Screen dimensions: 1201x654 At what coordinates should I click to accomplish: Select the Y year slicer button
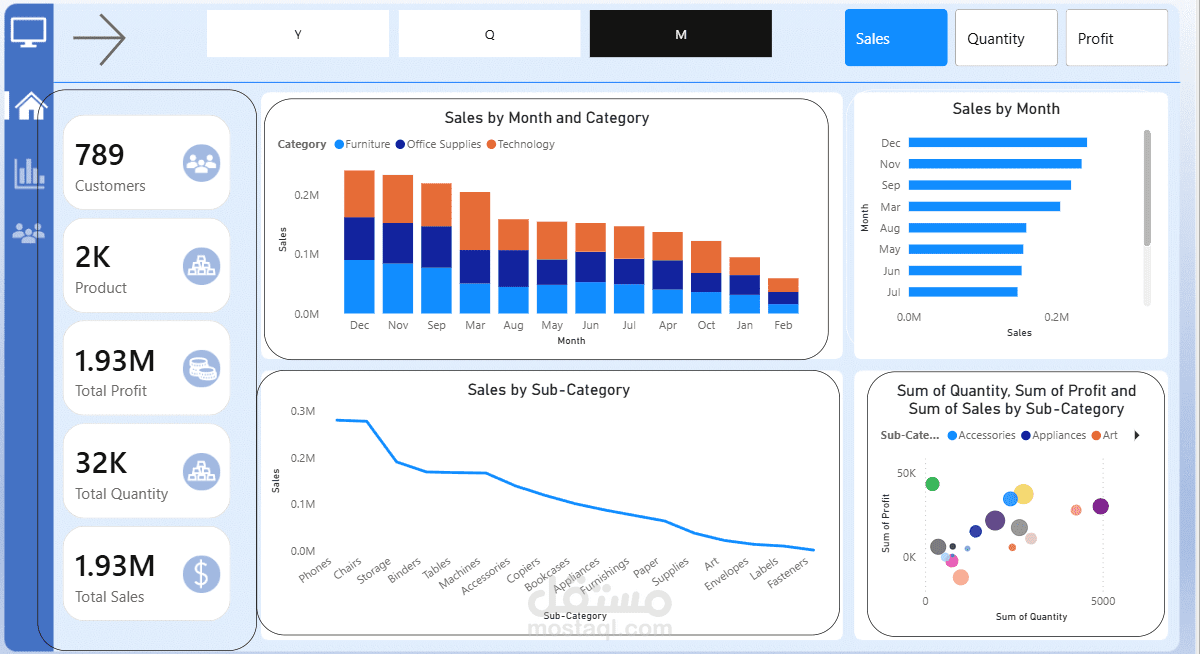tap(298, 34)
